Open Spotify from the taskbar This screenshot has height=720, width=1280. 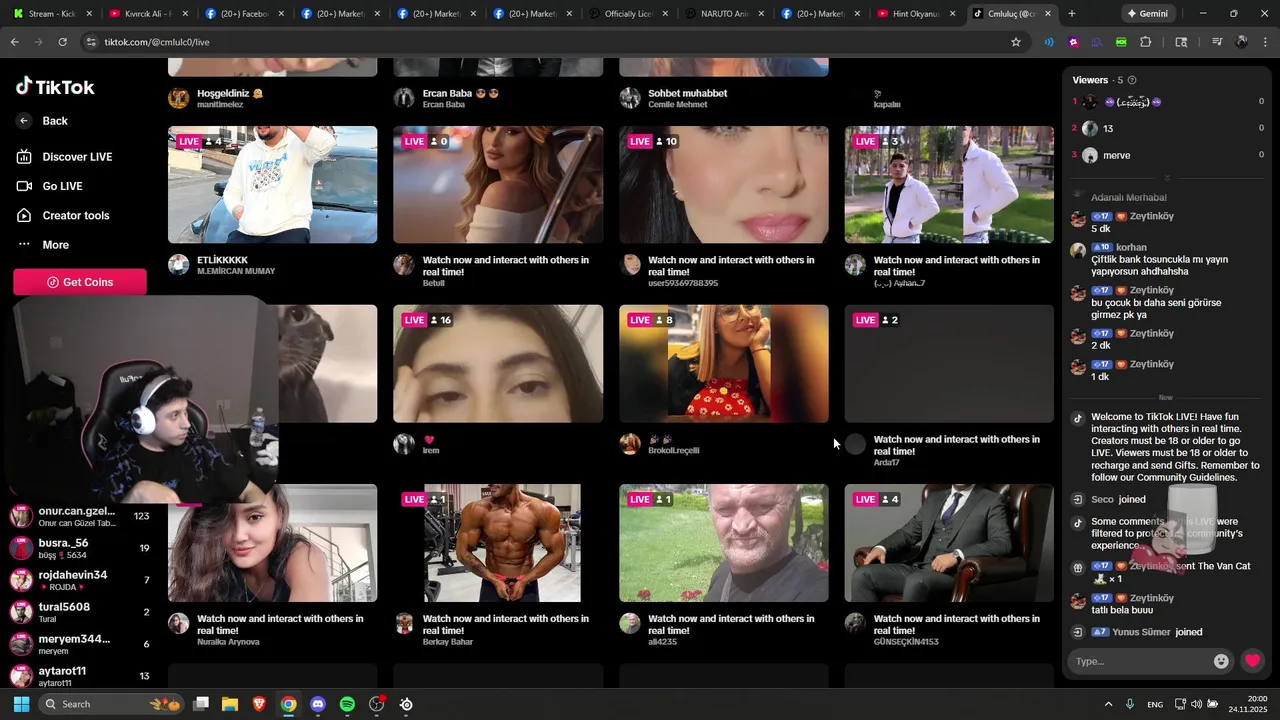point(347,704)
